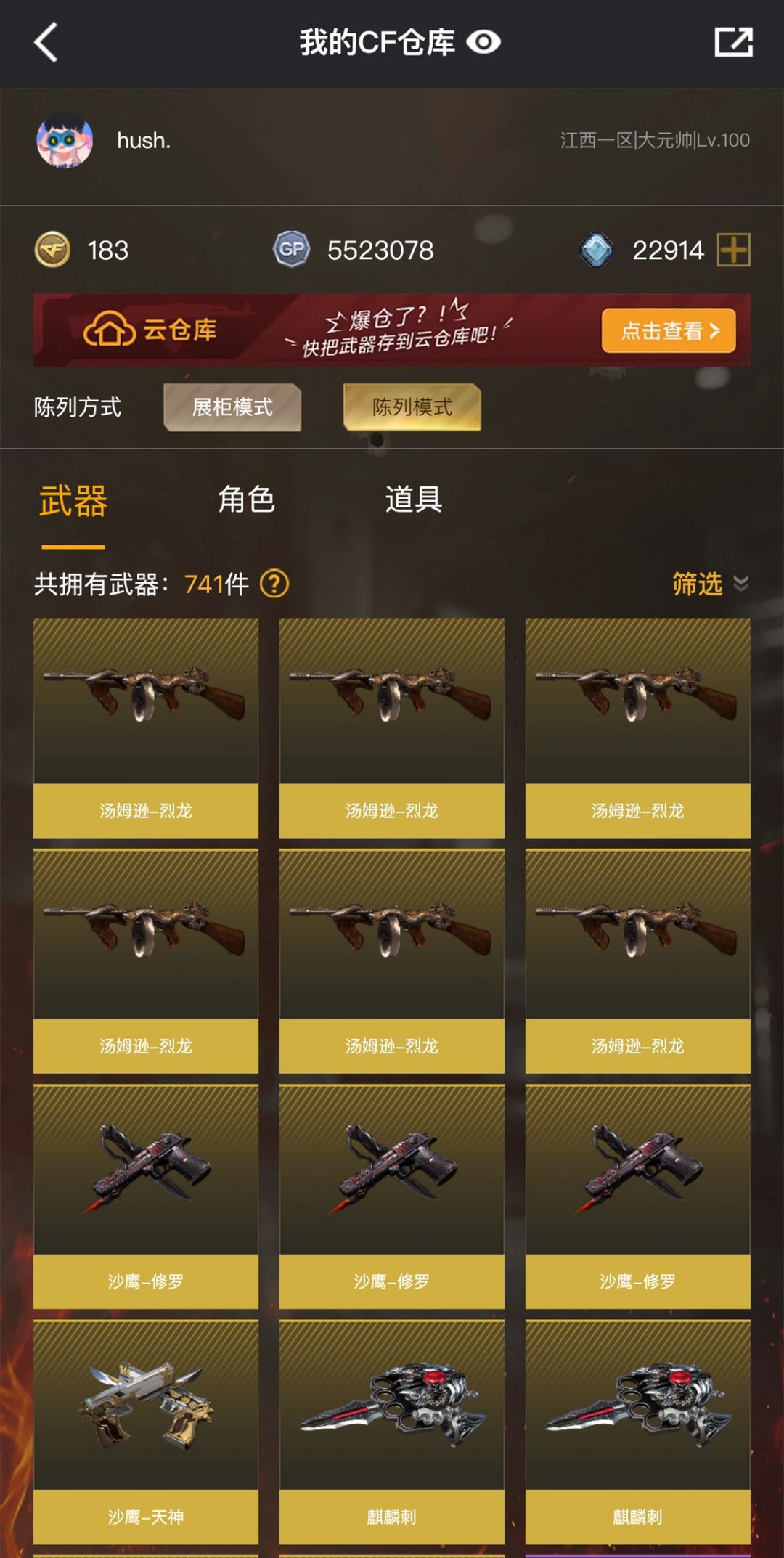Toggle warehouse visibility eye icon

(x=483, y=42)
